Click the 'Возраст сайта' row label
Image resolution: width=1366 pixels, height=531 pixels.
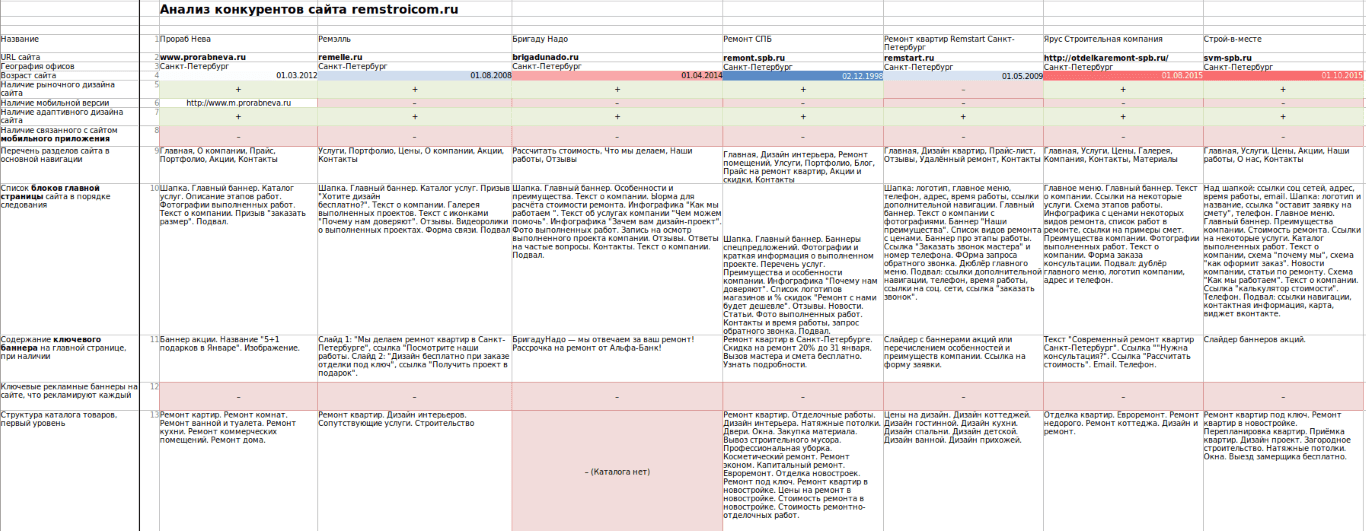(x=28, y=76)
